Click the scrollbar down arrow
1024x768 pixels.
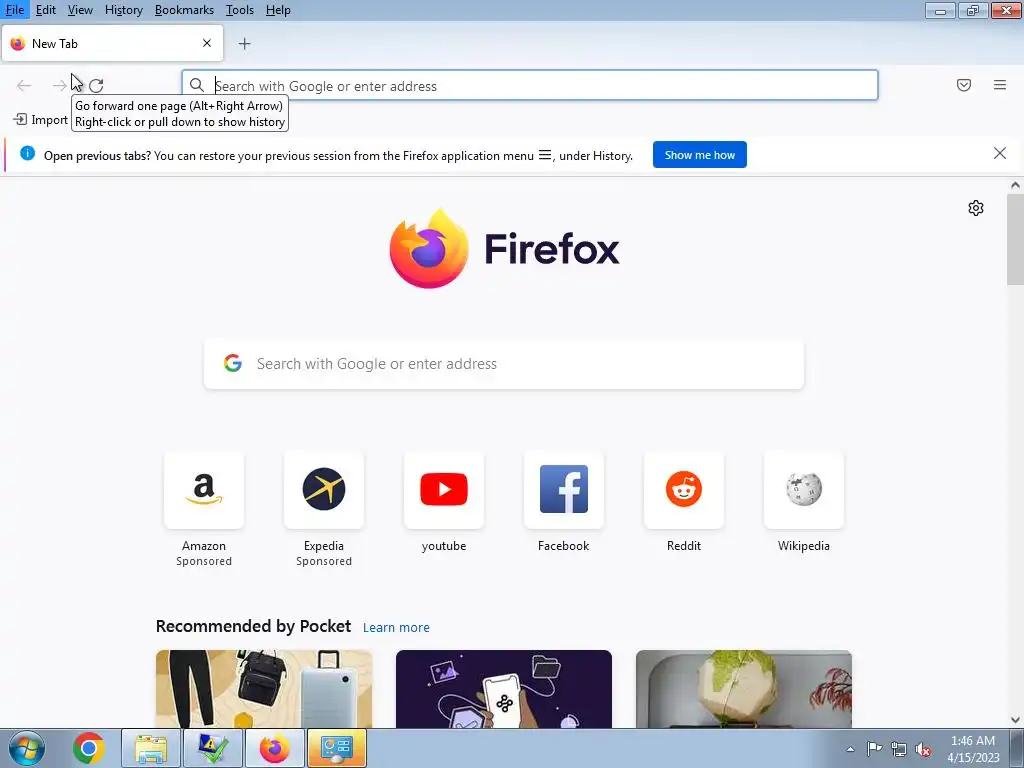click(1015, 720)
